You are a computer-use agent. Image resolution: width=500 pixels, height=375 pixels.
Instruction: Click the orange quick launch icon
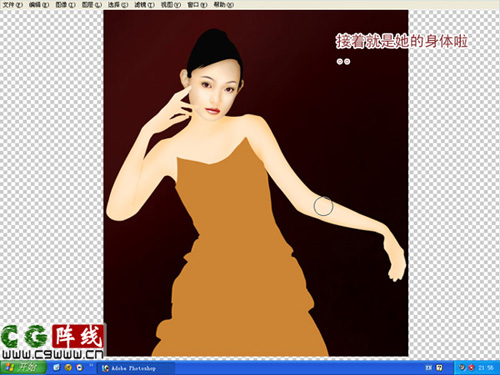[68, 367]
